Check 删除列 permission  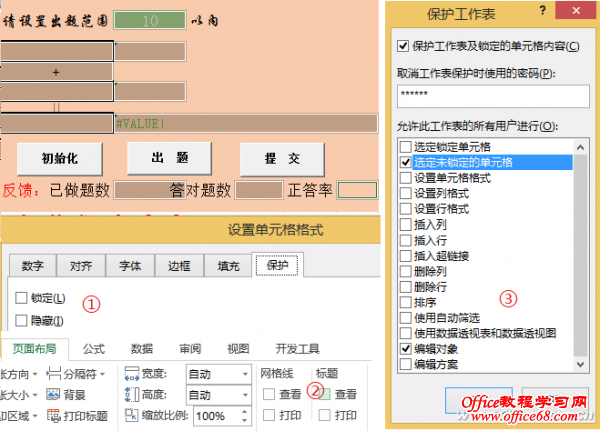point(406,271)
